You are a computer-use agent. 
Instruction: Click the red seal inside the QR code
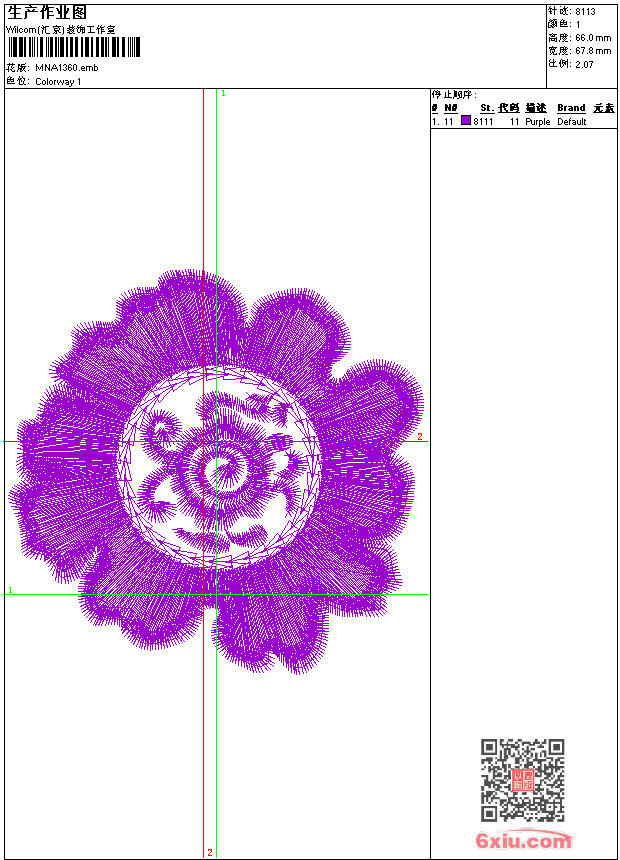[x=522, y=780]
